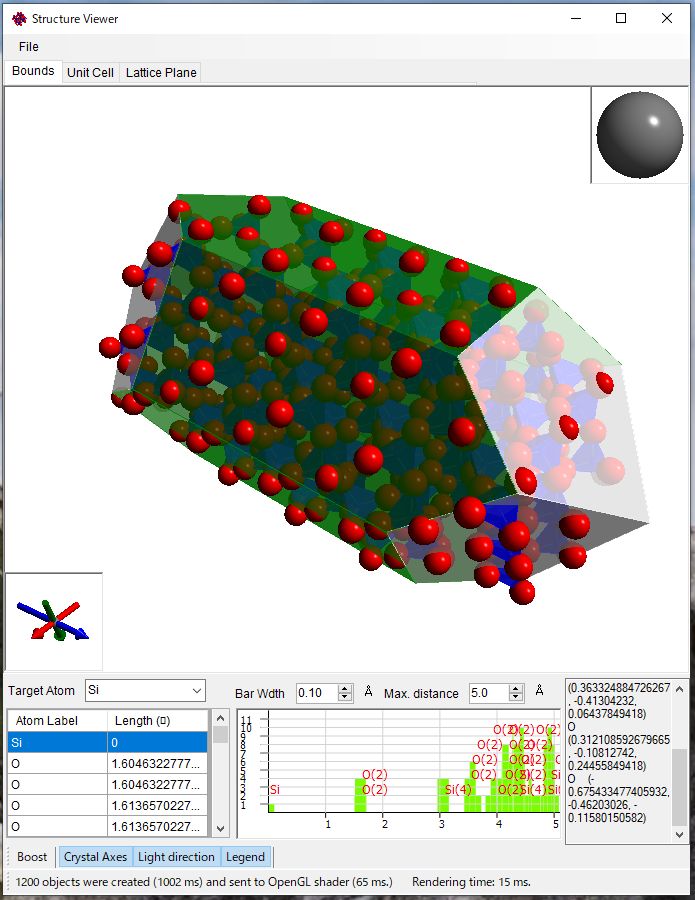The width and height of the screenshot is (695, 900).
Task: Click the 'Rendering time: 15 ms.' status text
Action: tap(471, 882)
